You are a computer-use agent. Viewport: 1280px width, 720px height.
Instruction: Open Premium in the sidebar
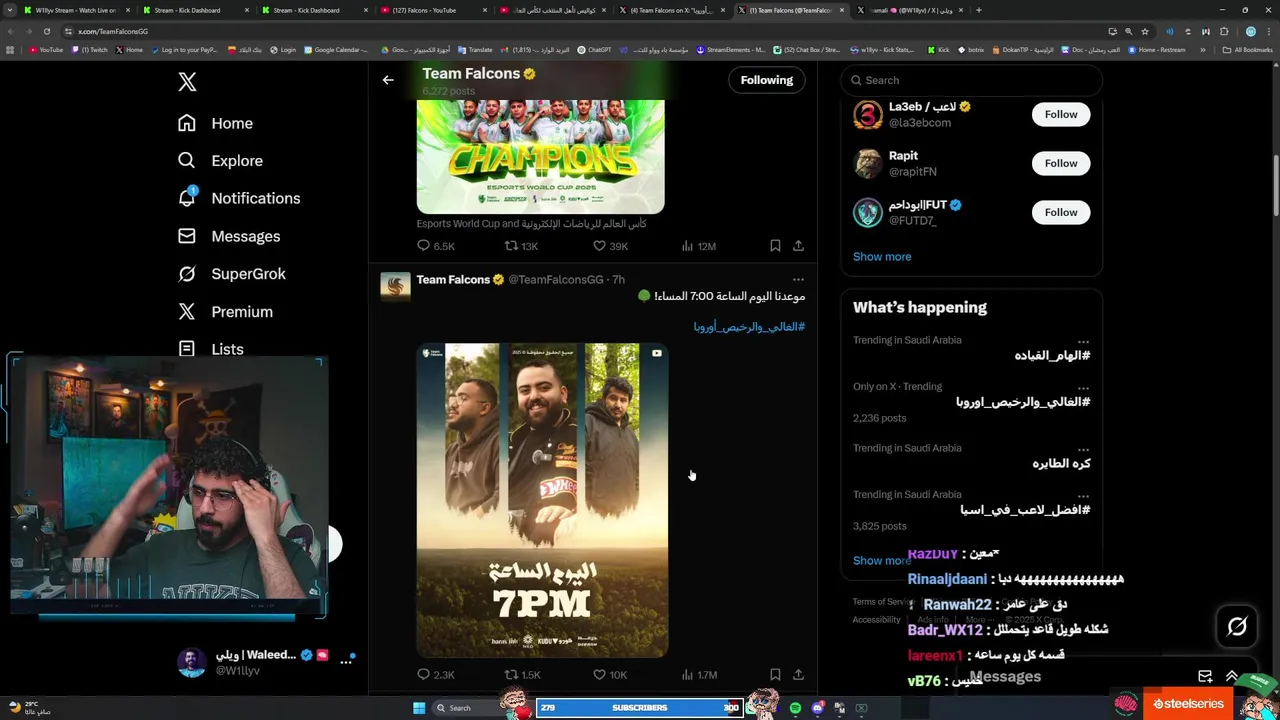tap(225, 312)
